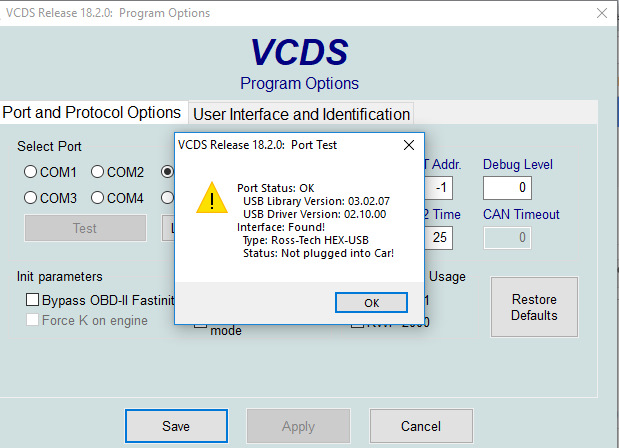Cancel the Program Options changes
Image resolution: width=619 pixels, height=448 pixels.
click(420, 426)
